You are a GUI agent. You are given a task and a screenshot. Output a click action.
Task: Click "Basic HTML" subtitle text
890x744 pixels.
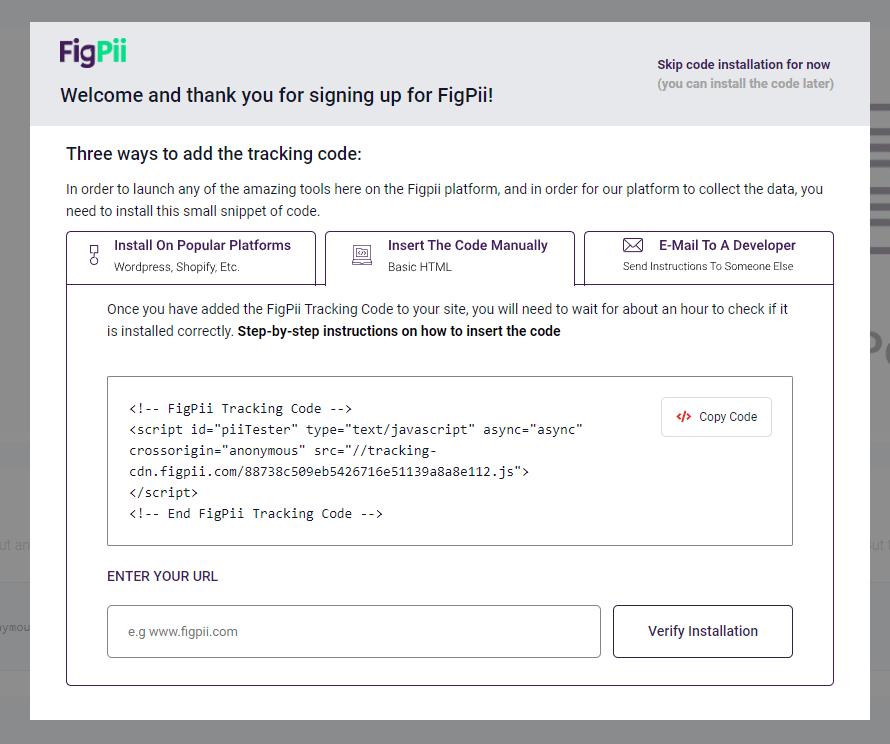coord(420,267)
